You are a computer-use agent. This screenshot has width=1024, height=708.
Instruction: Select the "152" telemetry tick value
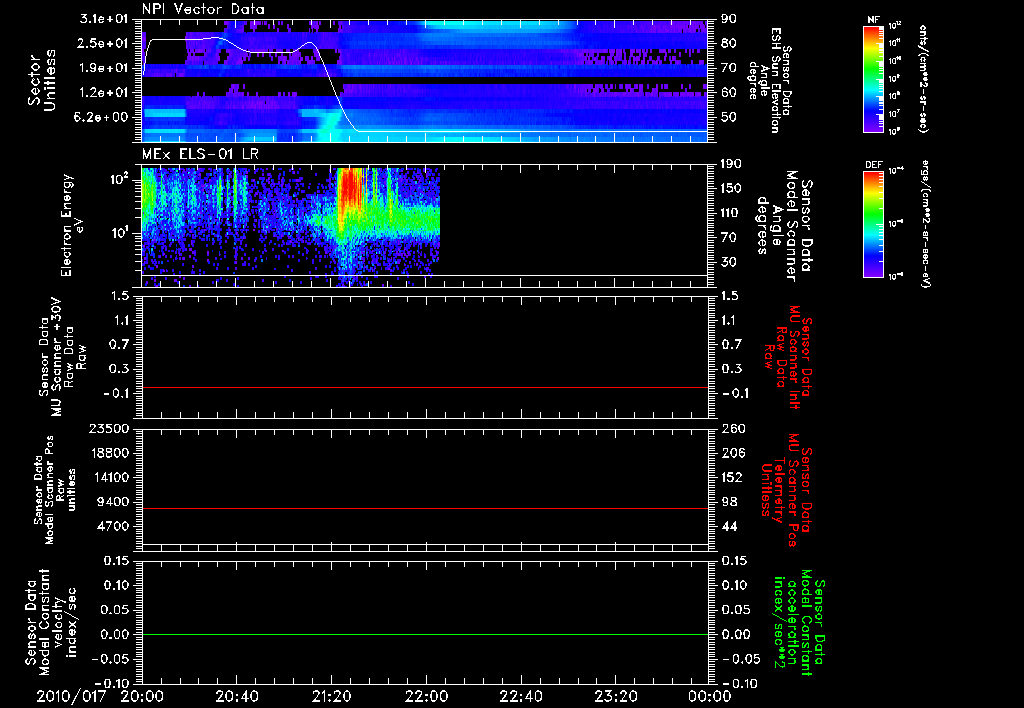[x=732, y=477]
